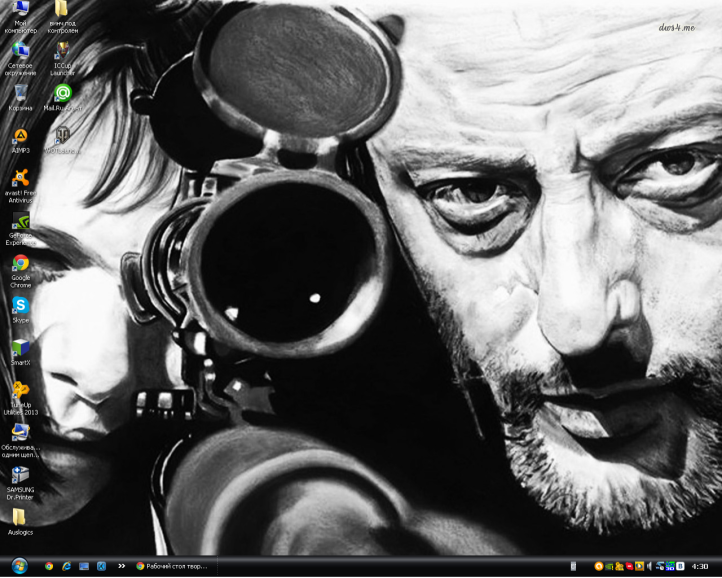Open the network connection tray icon
The width and height of the screenshot is (722, 578).
(x=660, y=566)
